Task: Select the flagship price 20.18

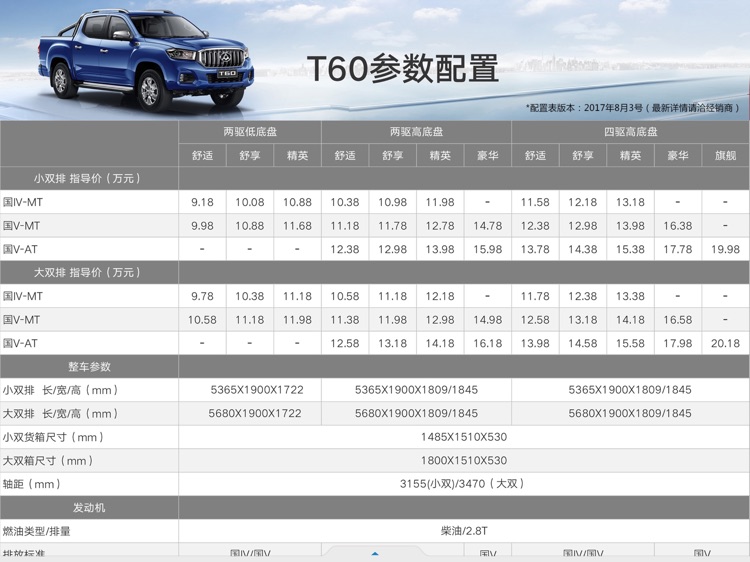Action: (x=725, y=343)
